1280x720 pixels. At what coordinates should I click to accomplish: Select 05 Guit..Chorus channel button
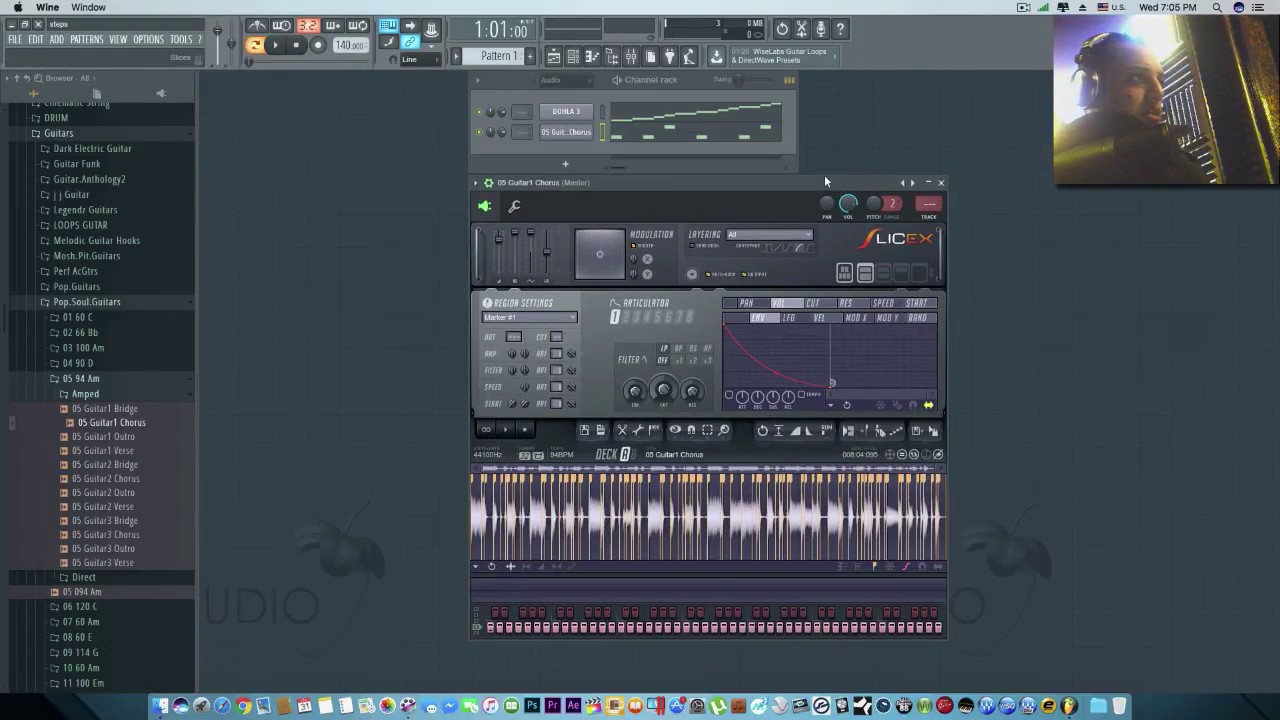566,132
